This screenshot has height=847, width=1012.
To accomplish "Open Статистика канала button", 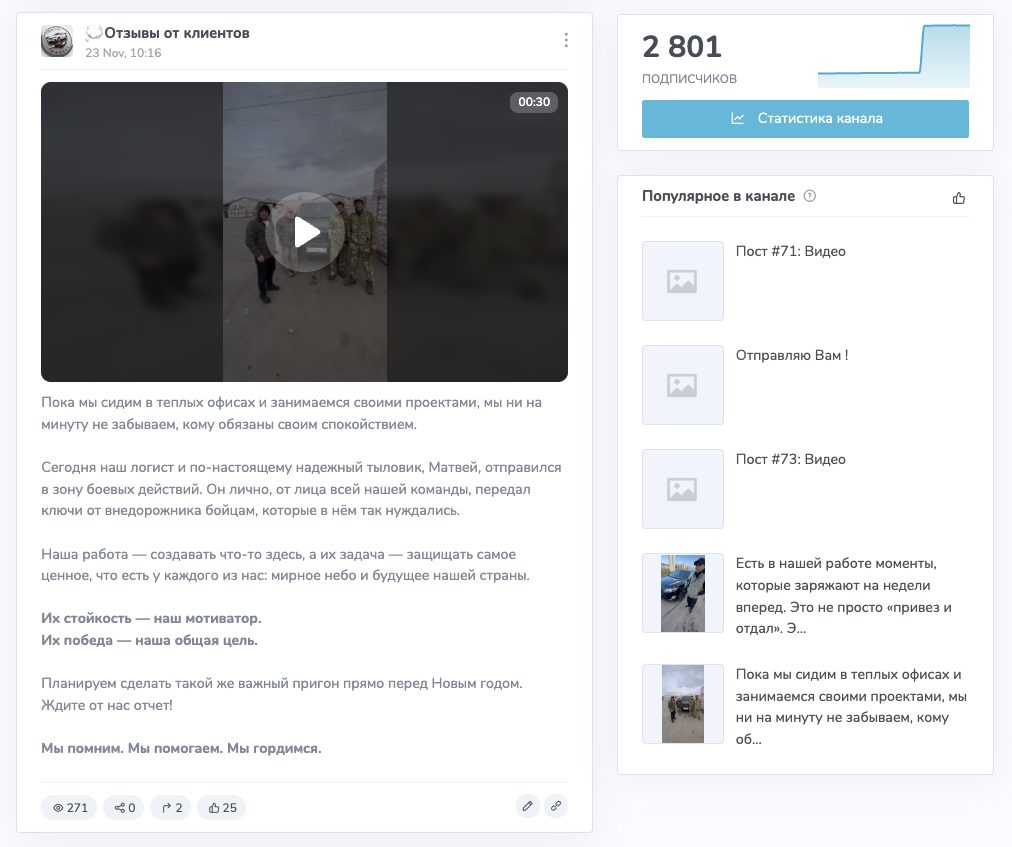I will (x=805, y=118).
